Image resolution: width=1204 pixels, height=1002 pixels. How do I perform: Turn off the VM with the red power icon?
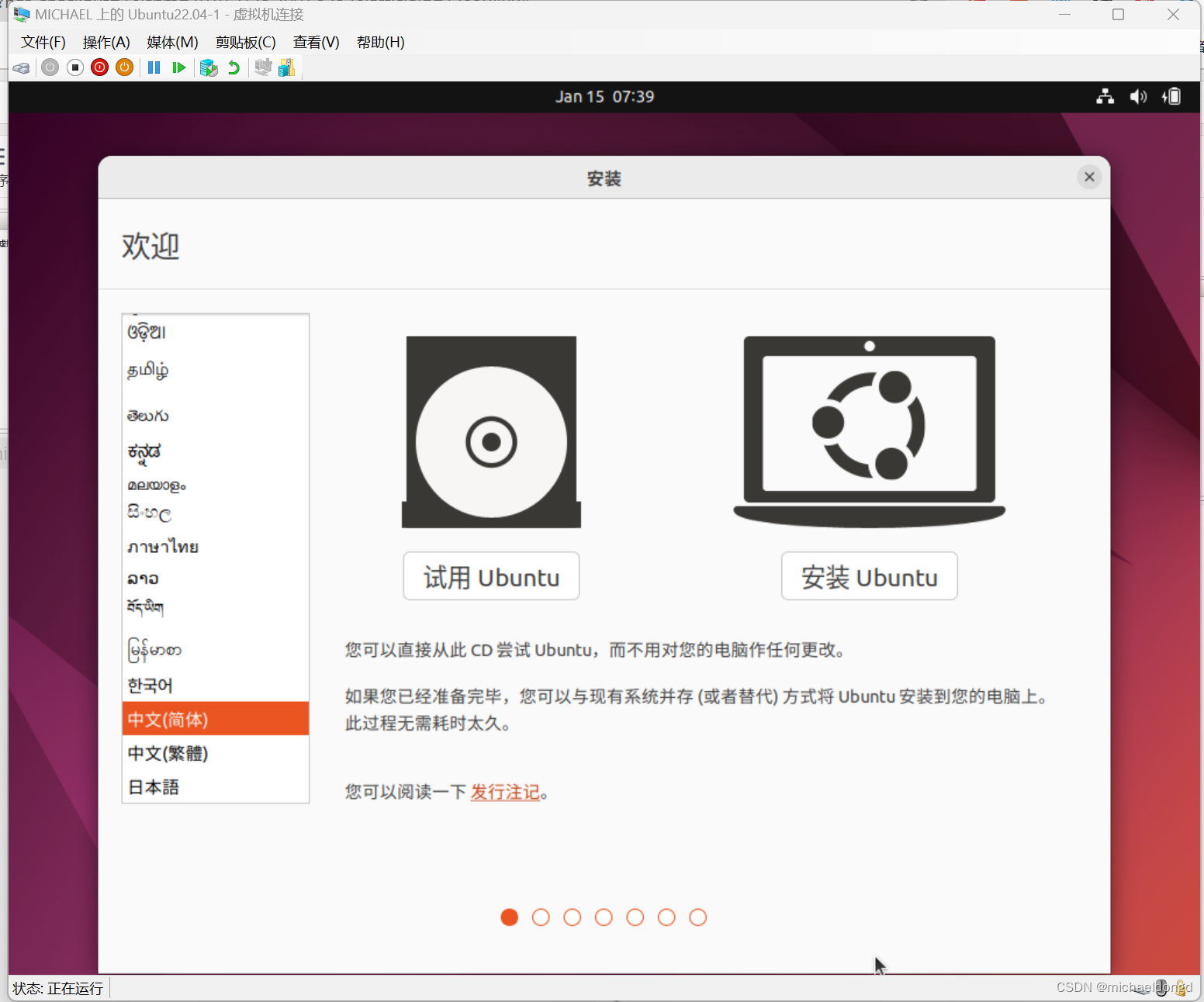click(99, 67)
